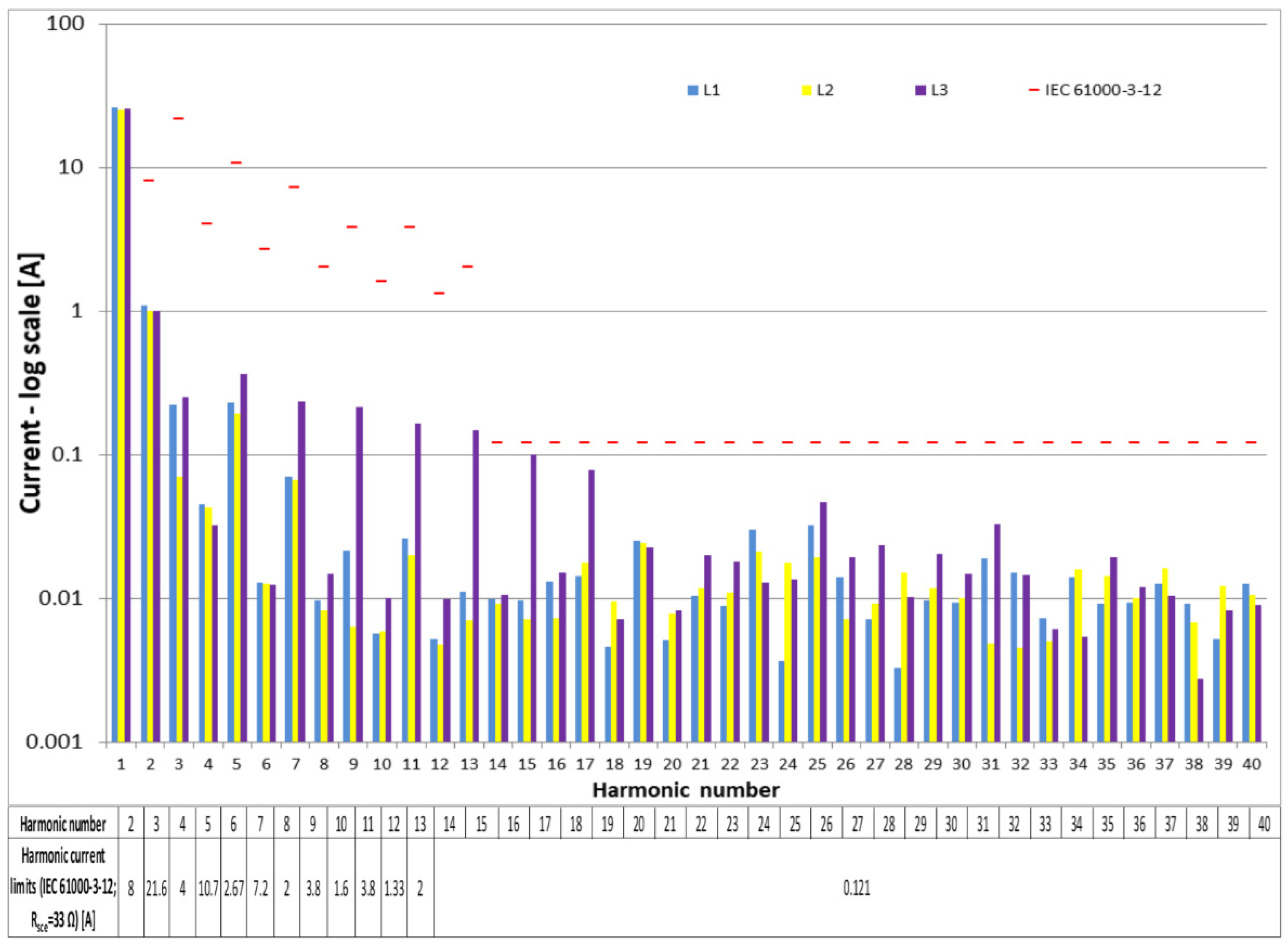Viewport: 1288px width, 946px height.
Task: Click the 'L3' legend label text
Action: 939,90
